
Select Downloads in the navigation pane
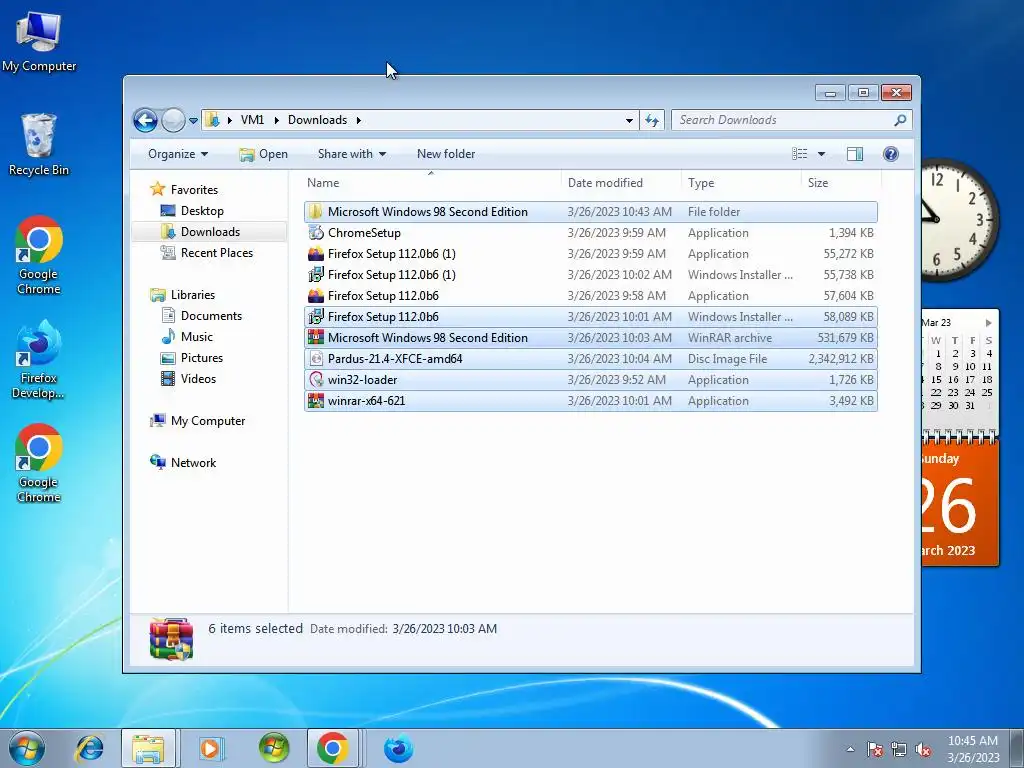tap(210, 232)
